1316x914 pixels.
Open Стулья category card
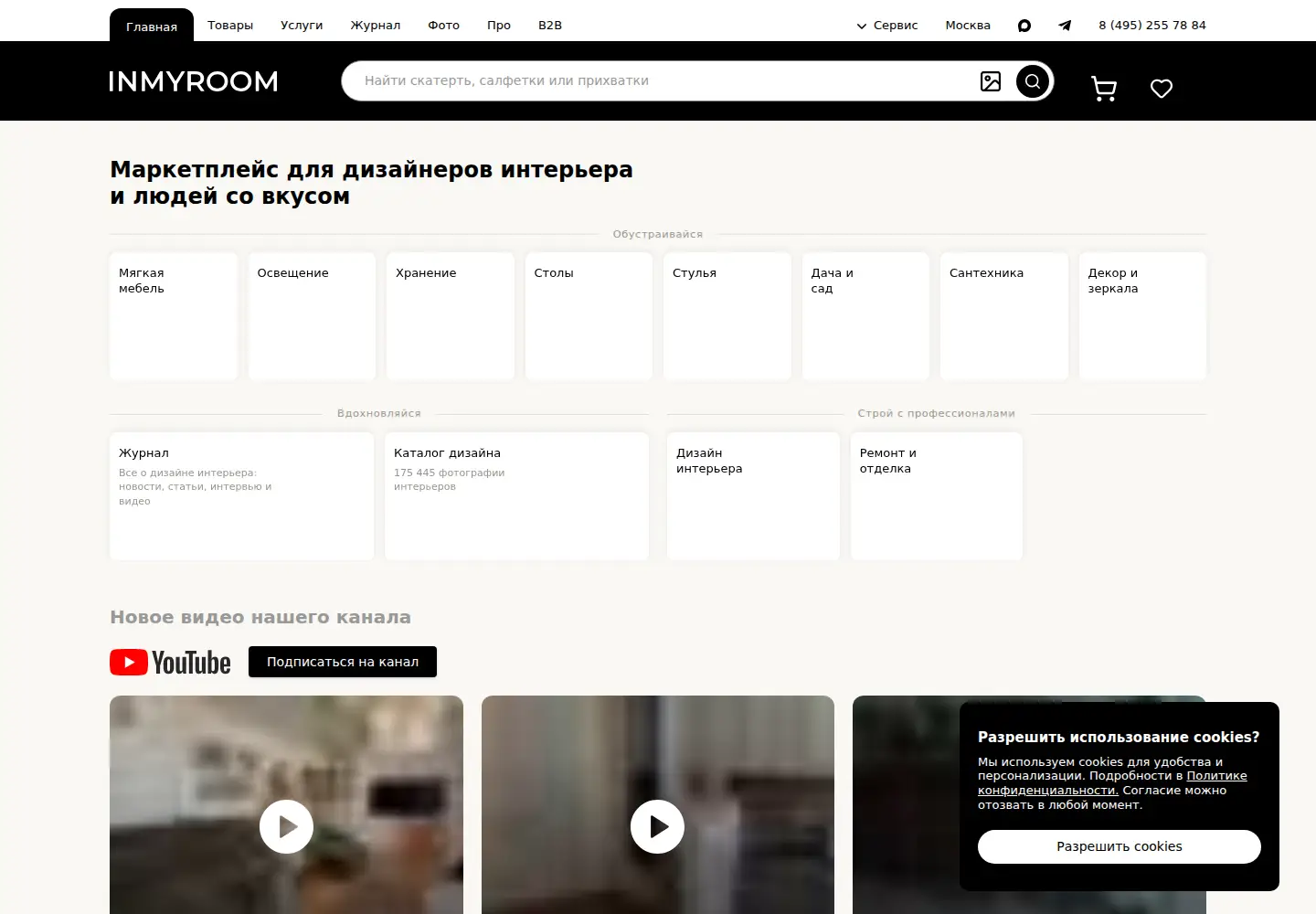pyautogui.click(x=727, y=316)
